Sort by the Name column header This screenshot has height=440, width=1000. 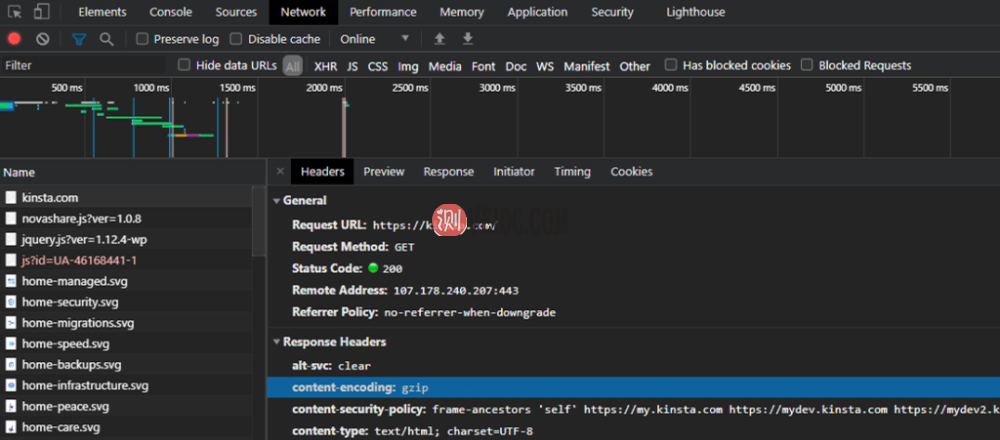[x=133, y=172]
